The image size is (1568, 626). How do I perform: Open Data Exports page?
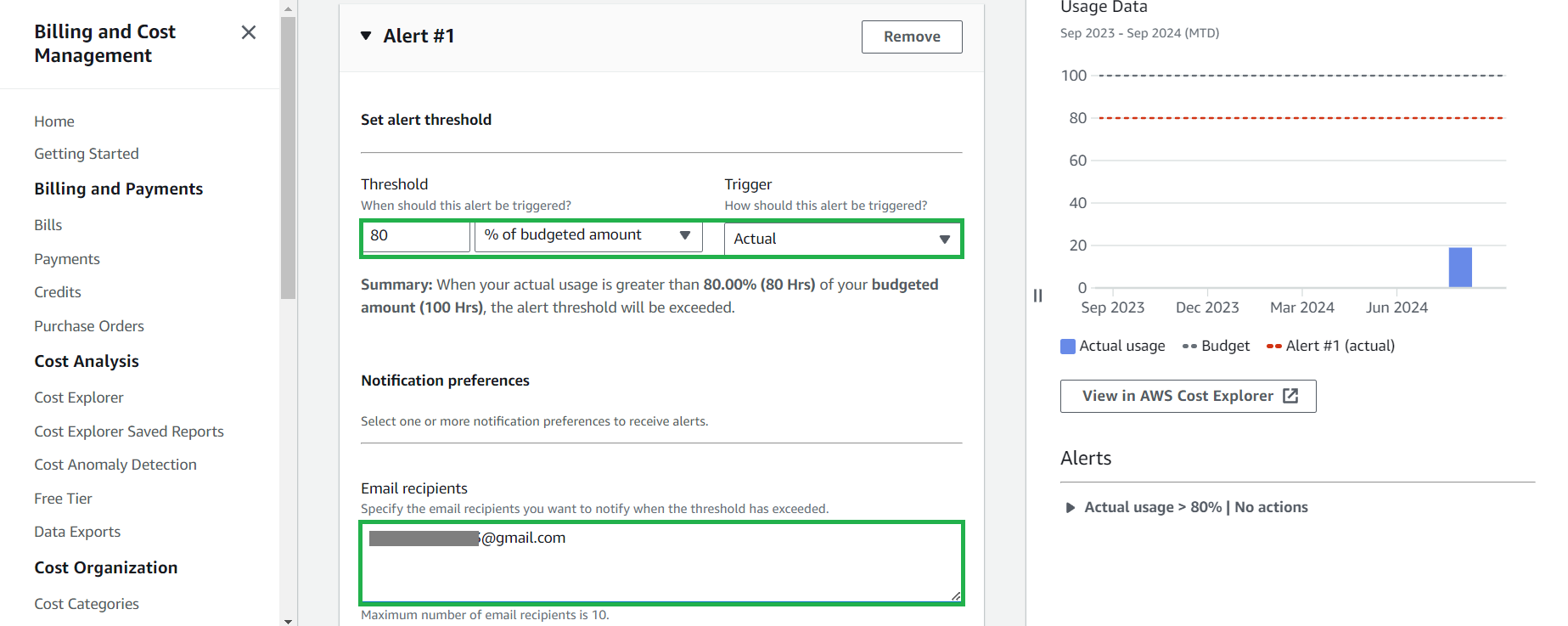[77, 532]
